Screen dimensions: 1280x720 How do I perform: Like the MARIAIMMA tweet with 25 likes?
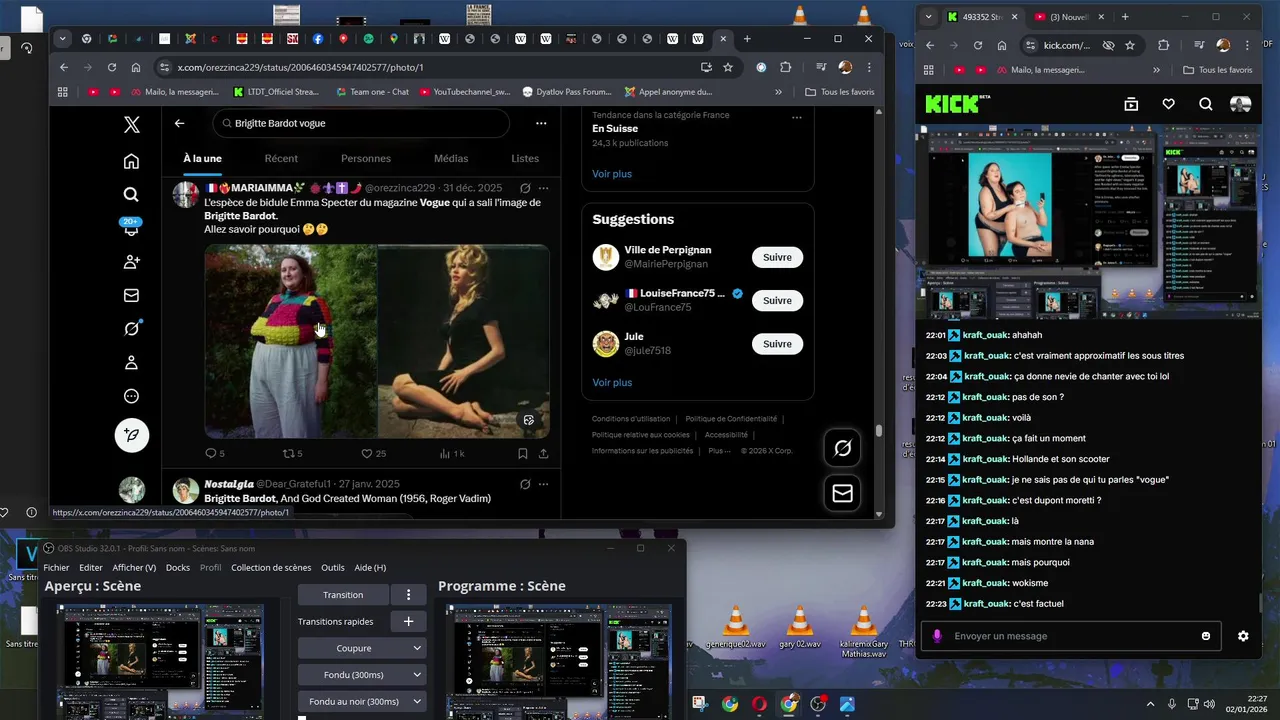pyautogui.click(x=373, y=453)
